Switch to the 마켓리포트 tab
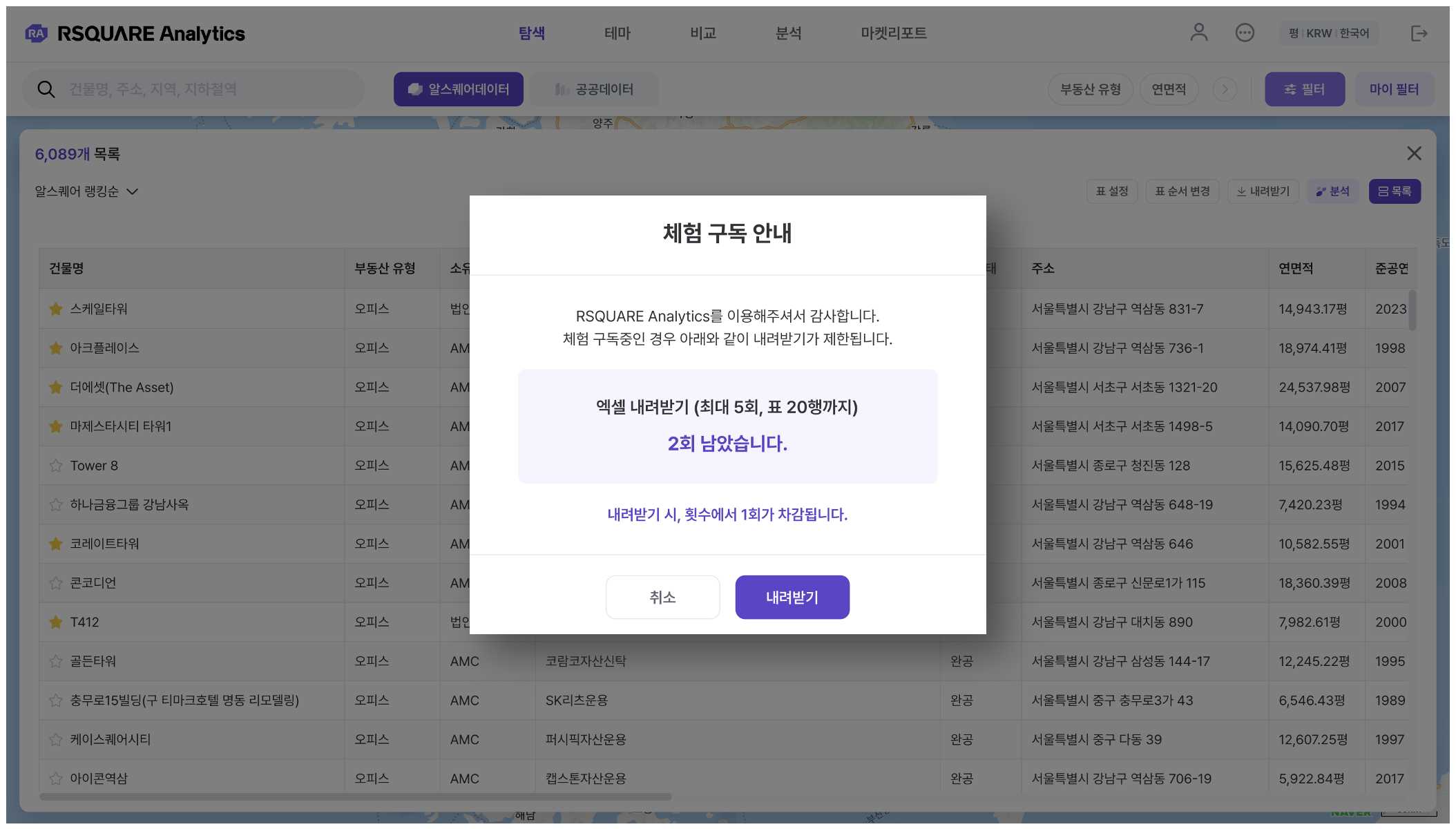 (x=893, y=33)
